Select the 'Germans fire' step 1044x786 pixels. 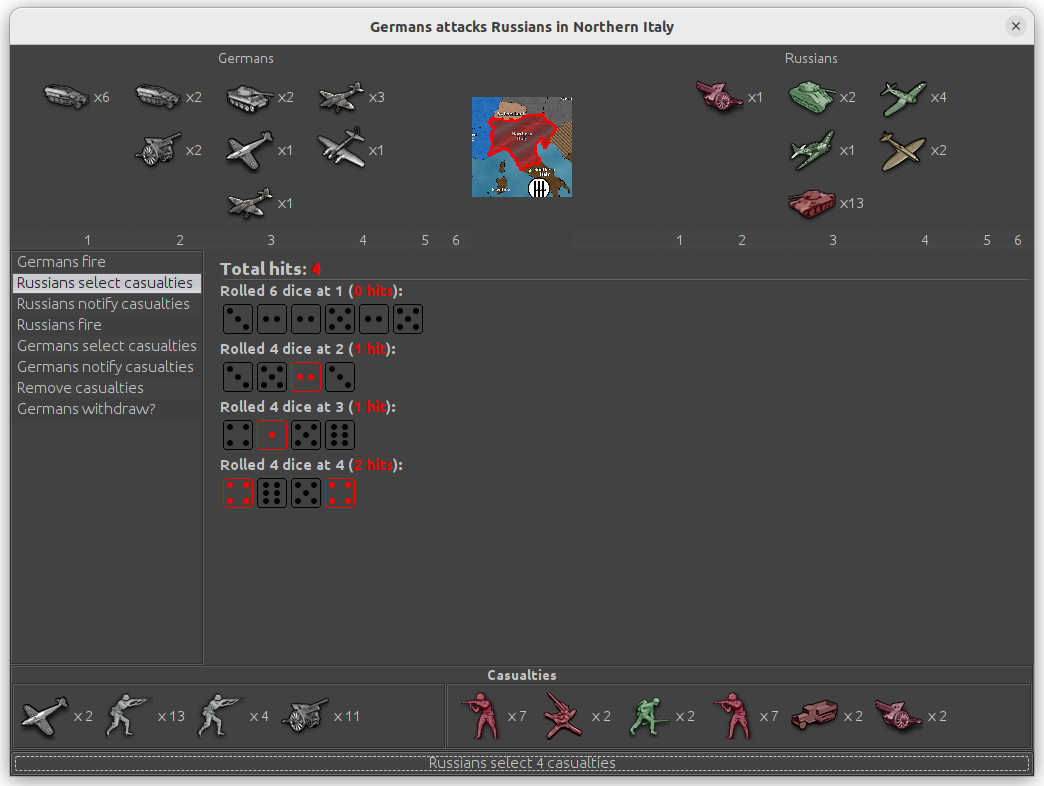pos(61,262)
